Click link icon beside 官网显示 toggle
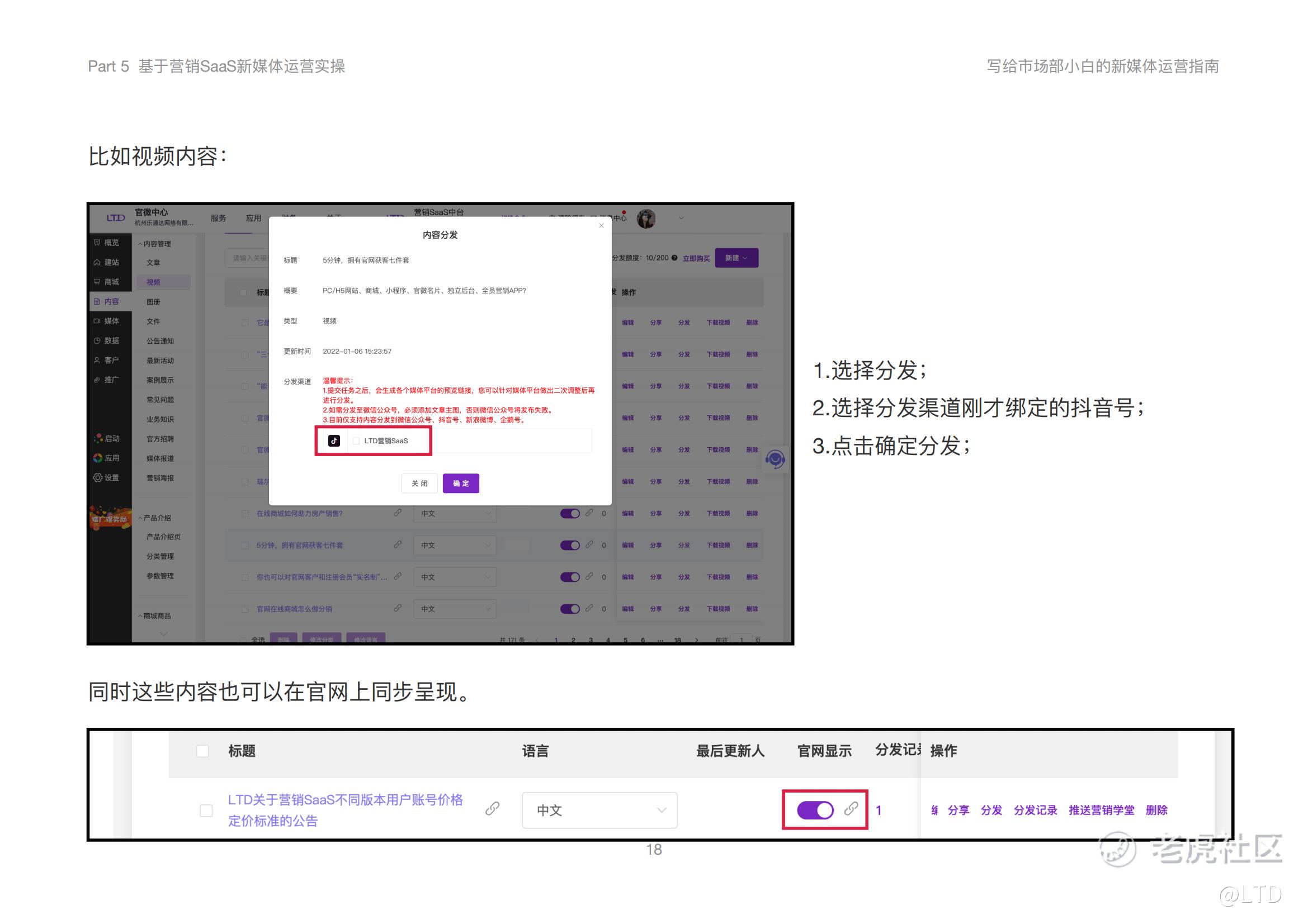 click(851, 808)
